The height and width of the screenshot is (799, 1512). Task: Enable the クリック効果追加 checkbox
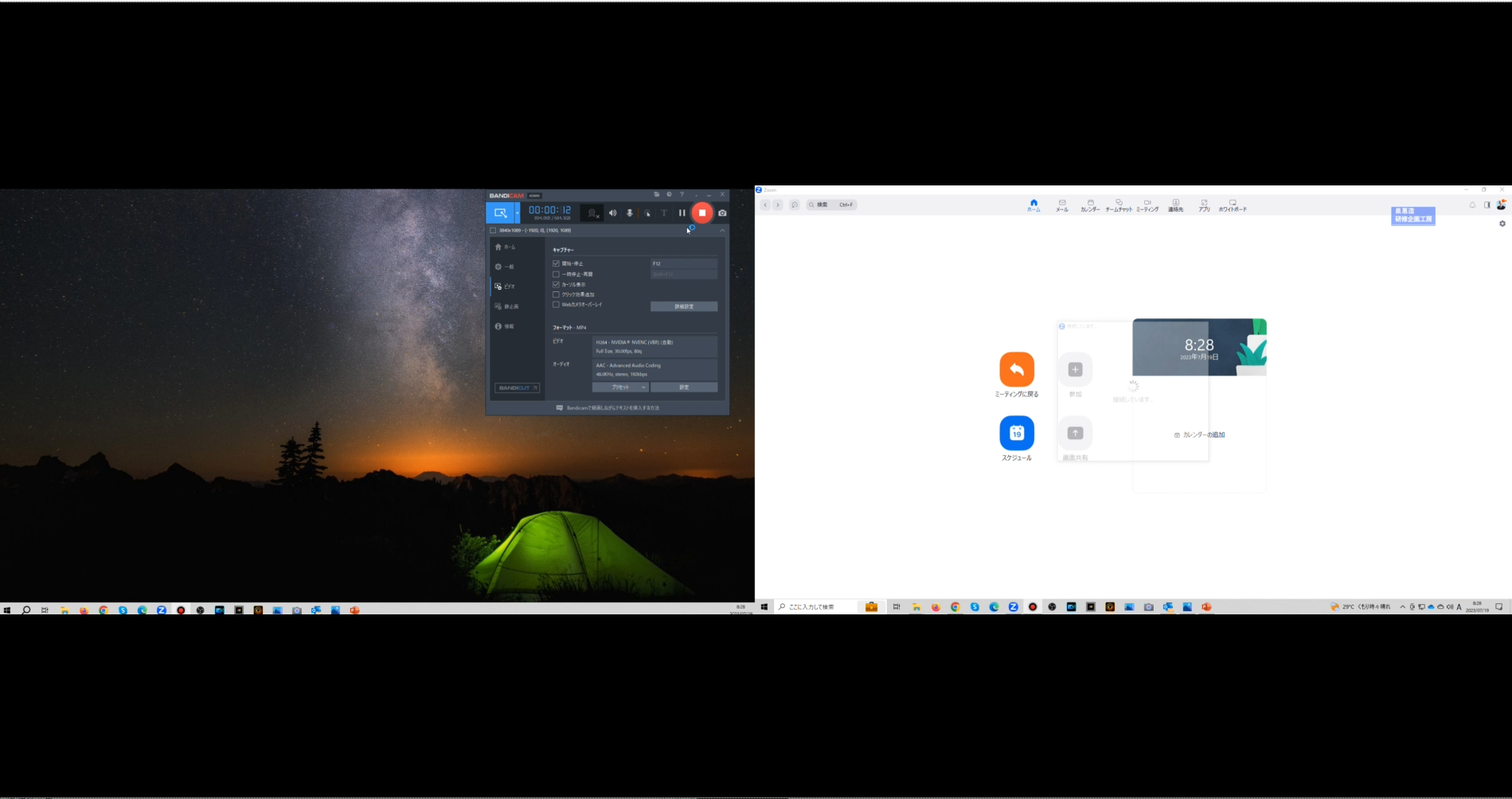(556, 294)
